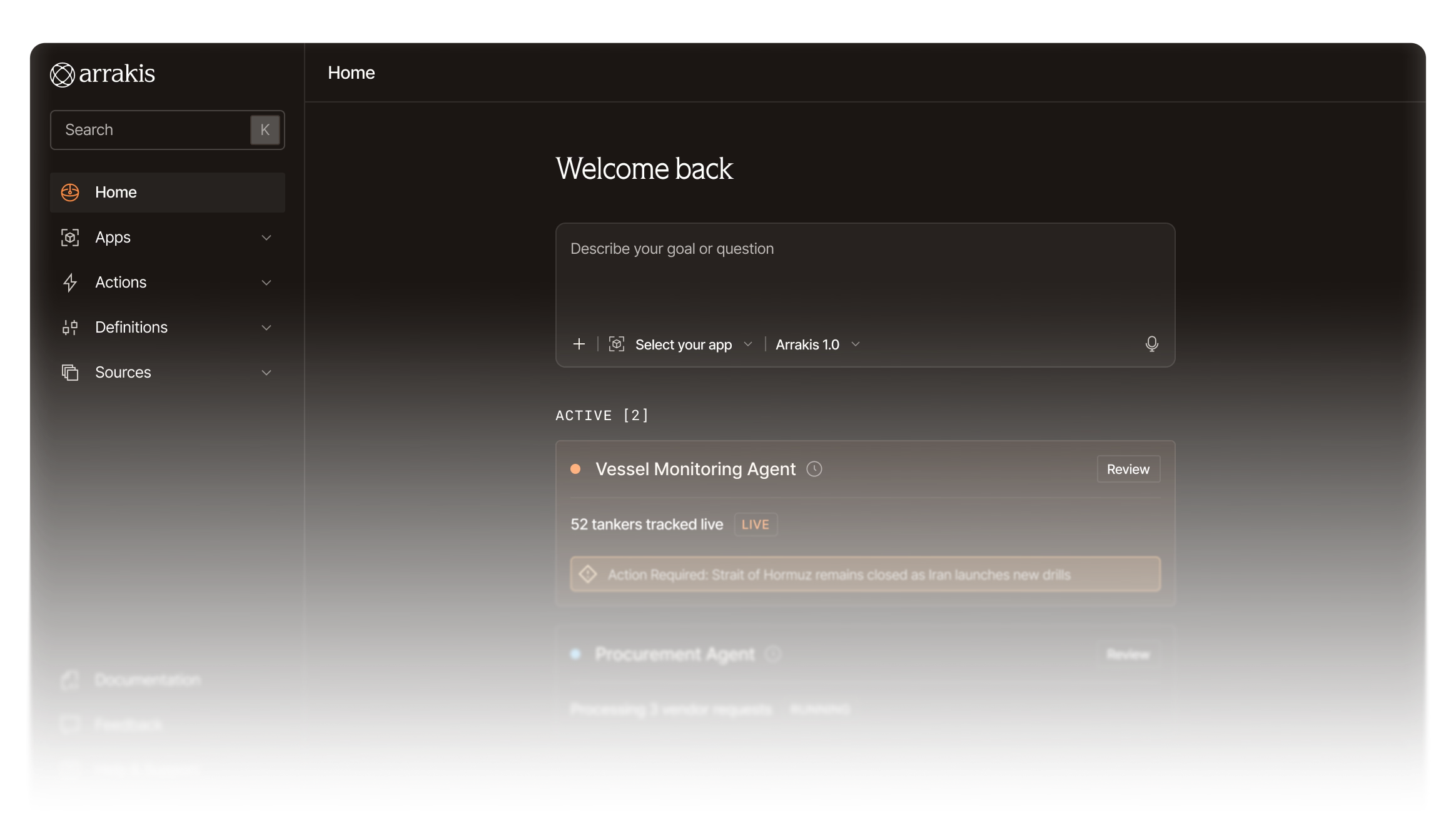The height and width of the screenshot is (829, 1456).
Task: Click the Apps cube icon in the sidebar
Action: pyautogui.click(x=70, y=238)
